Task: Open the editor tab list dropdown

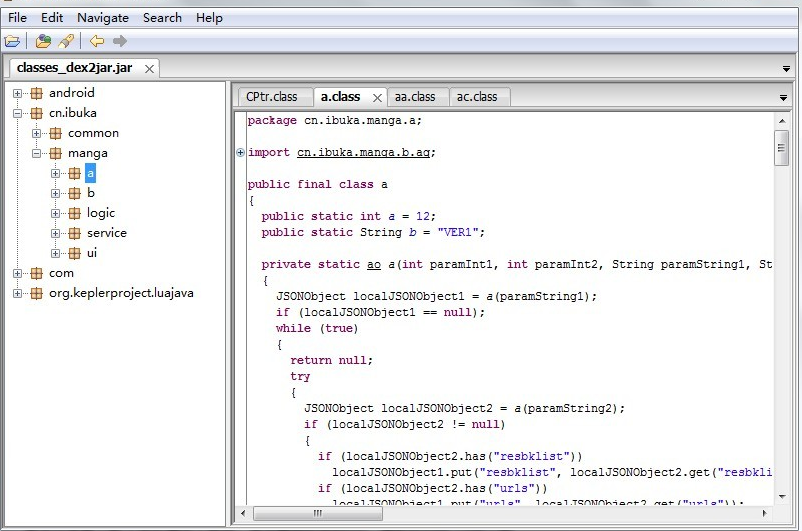Action: (x=783, y=97)
